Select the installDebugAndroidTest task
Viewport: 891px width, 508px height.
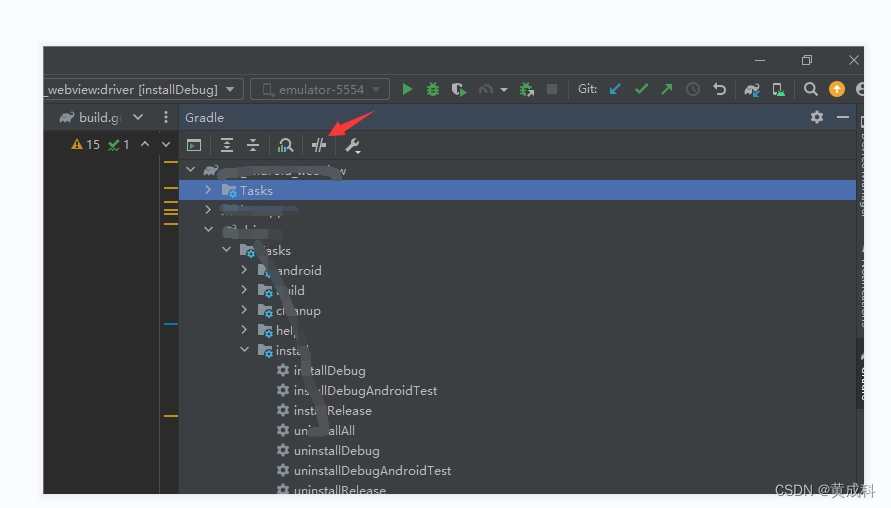(x=365, y=390)
